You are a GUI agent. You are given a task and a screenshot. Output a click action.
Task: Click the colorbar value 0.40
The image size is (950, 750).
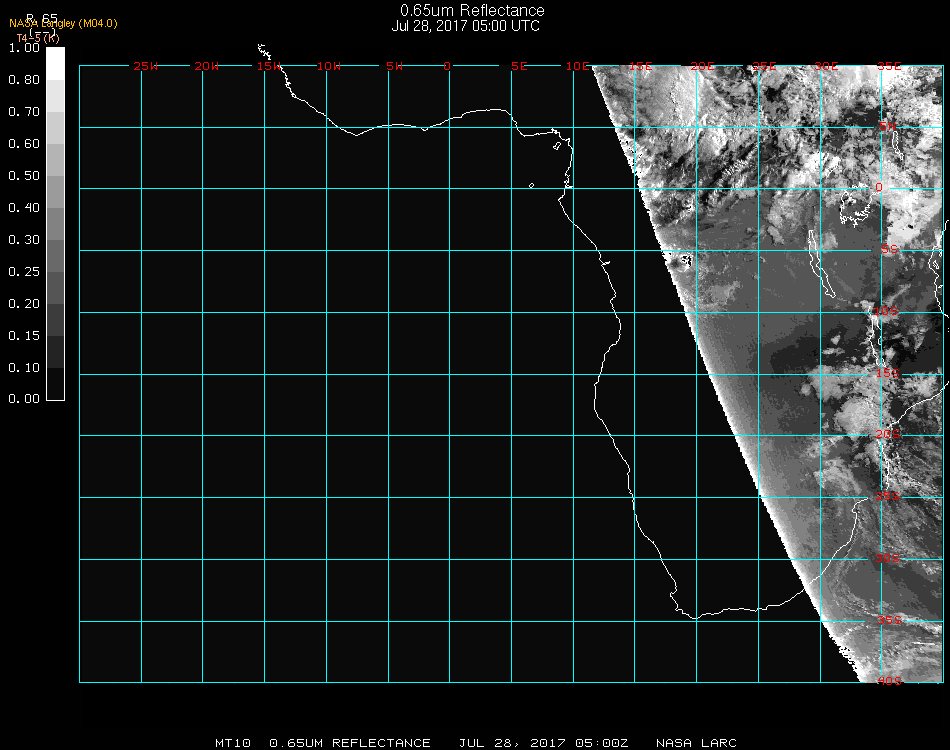[24, 208]
